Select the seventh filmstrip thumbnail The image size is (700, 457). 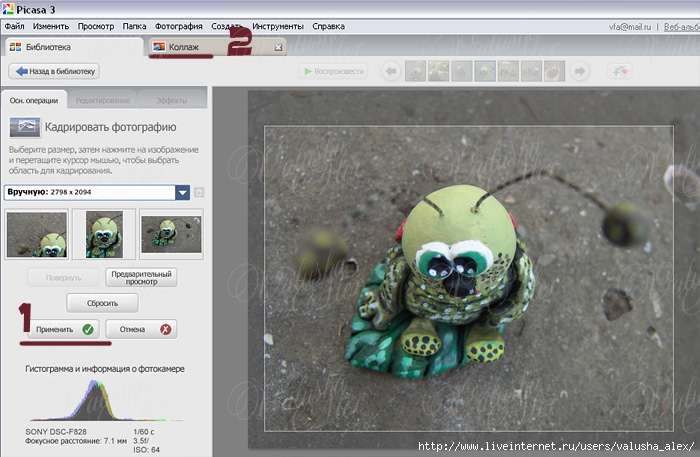click(554, 71)
